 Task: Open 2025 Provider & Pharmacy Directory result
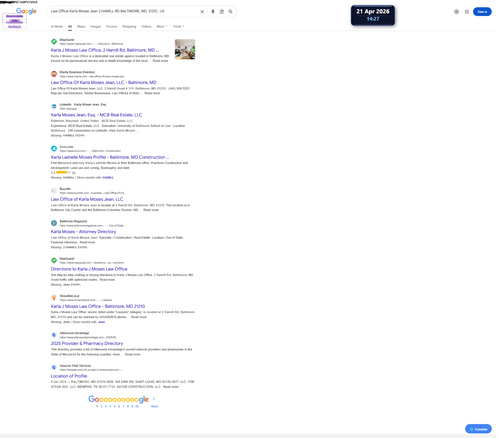pos(87,343)
